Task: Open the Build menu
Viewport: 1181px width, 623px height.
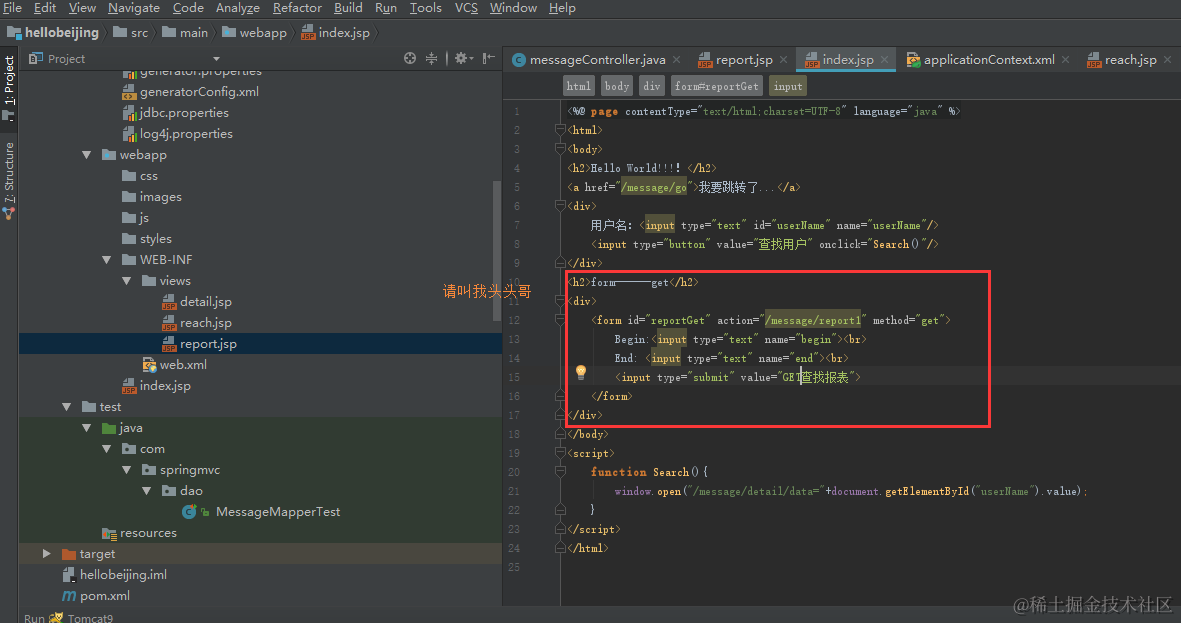Action: [x=348, y=8]
